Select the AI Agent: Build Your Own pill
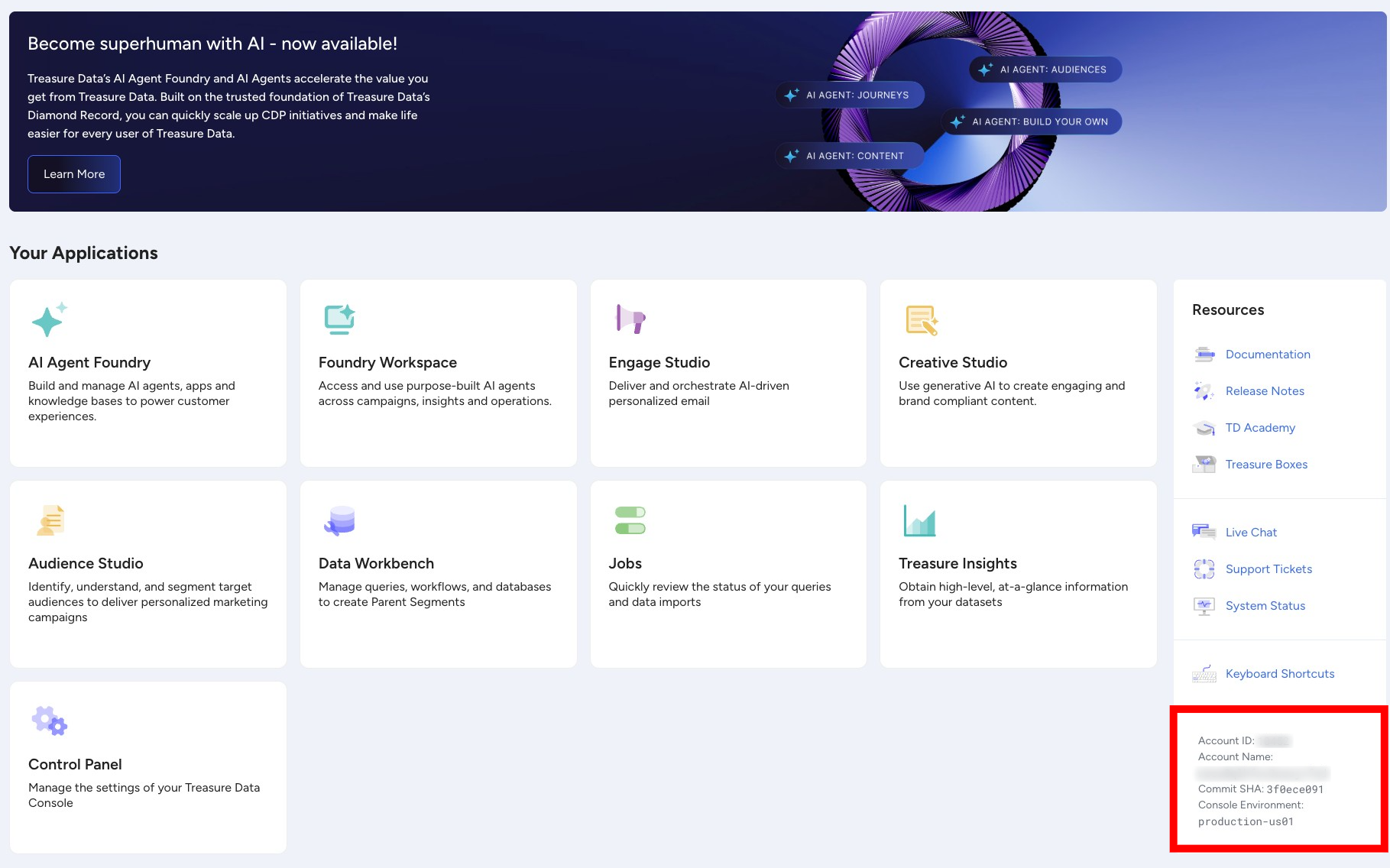 pyautogui.click(x=1032, y=121)
